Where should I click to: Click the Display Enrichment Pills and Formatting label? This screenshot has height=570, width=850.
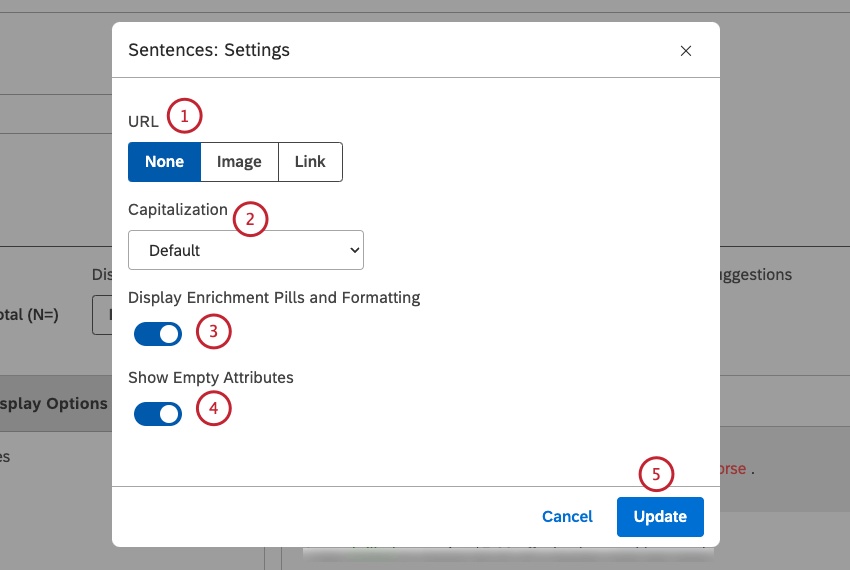[x=274, y=297]
